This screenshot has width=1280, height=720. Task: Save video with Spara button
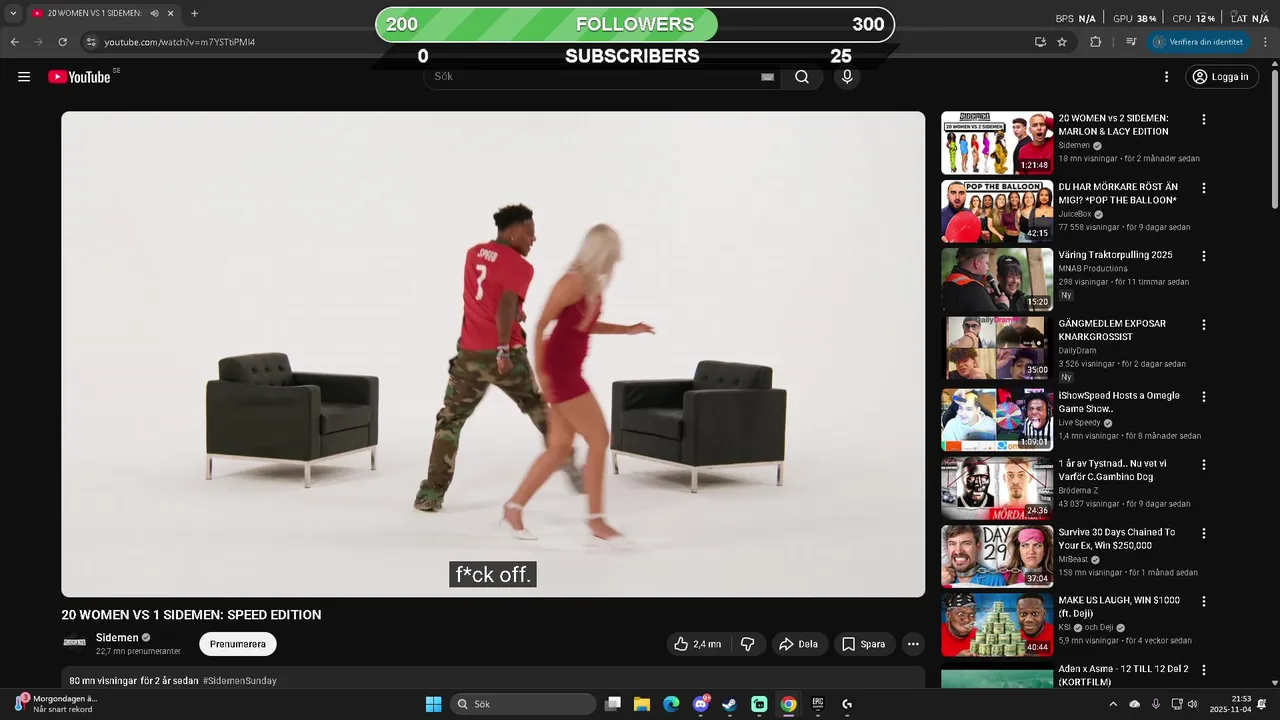[864, 644]
